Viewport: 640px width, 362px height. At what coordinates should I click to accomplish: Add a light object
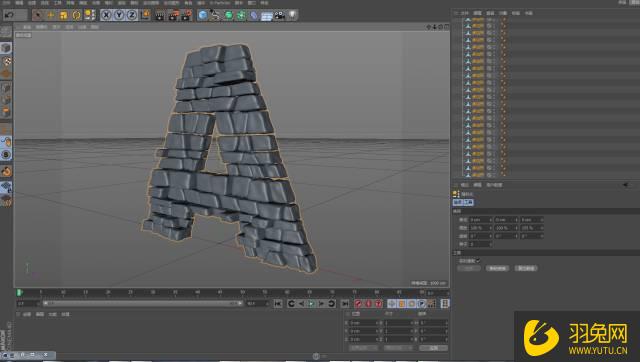click(x=292, y=15)
